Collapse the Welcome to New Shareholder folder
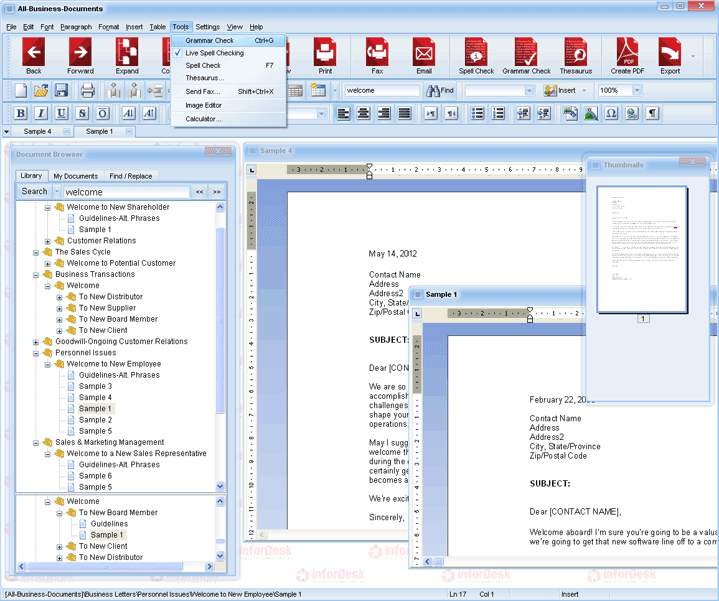The height and width of the screenshot is (601, 719). [47, 208]
